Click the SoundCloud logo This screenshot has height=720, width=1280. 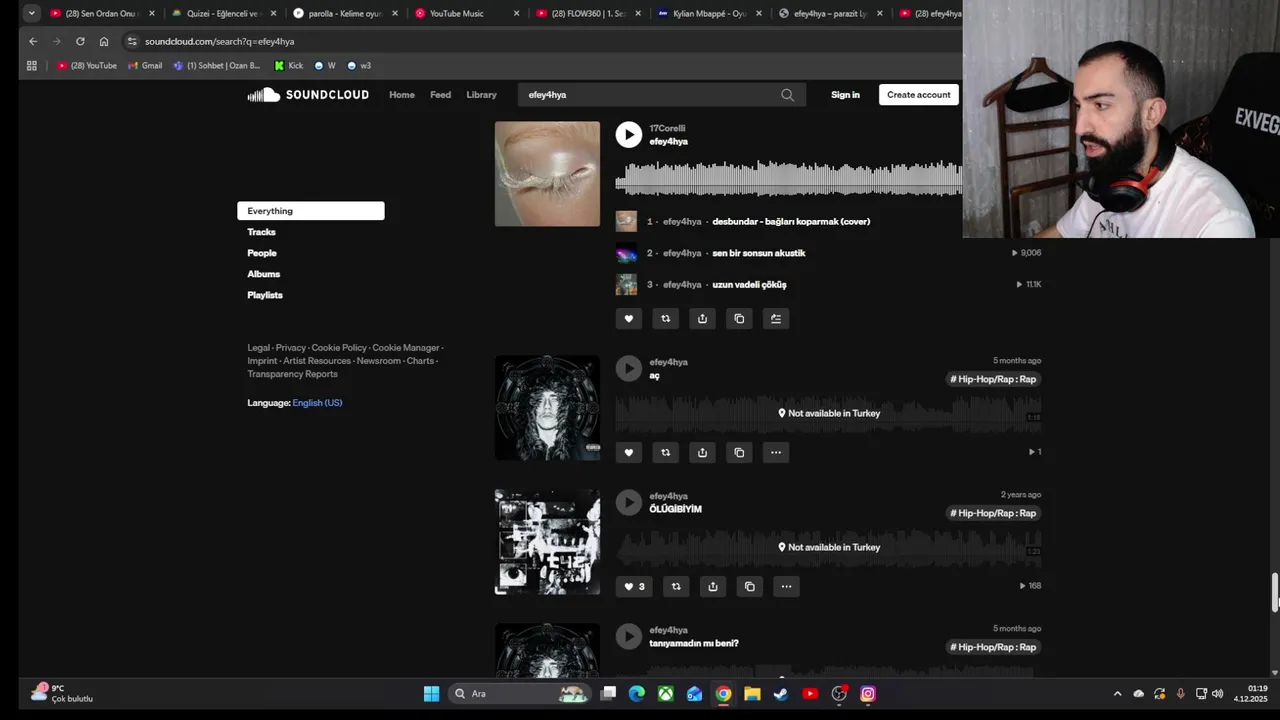tap(308, 95)
